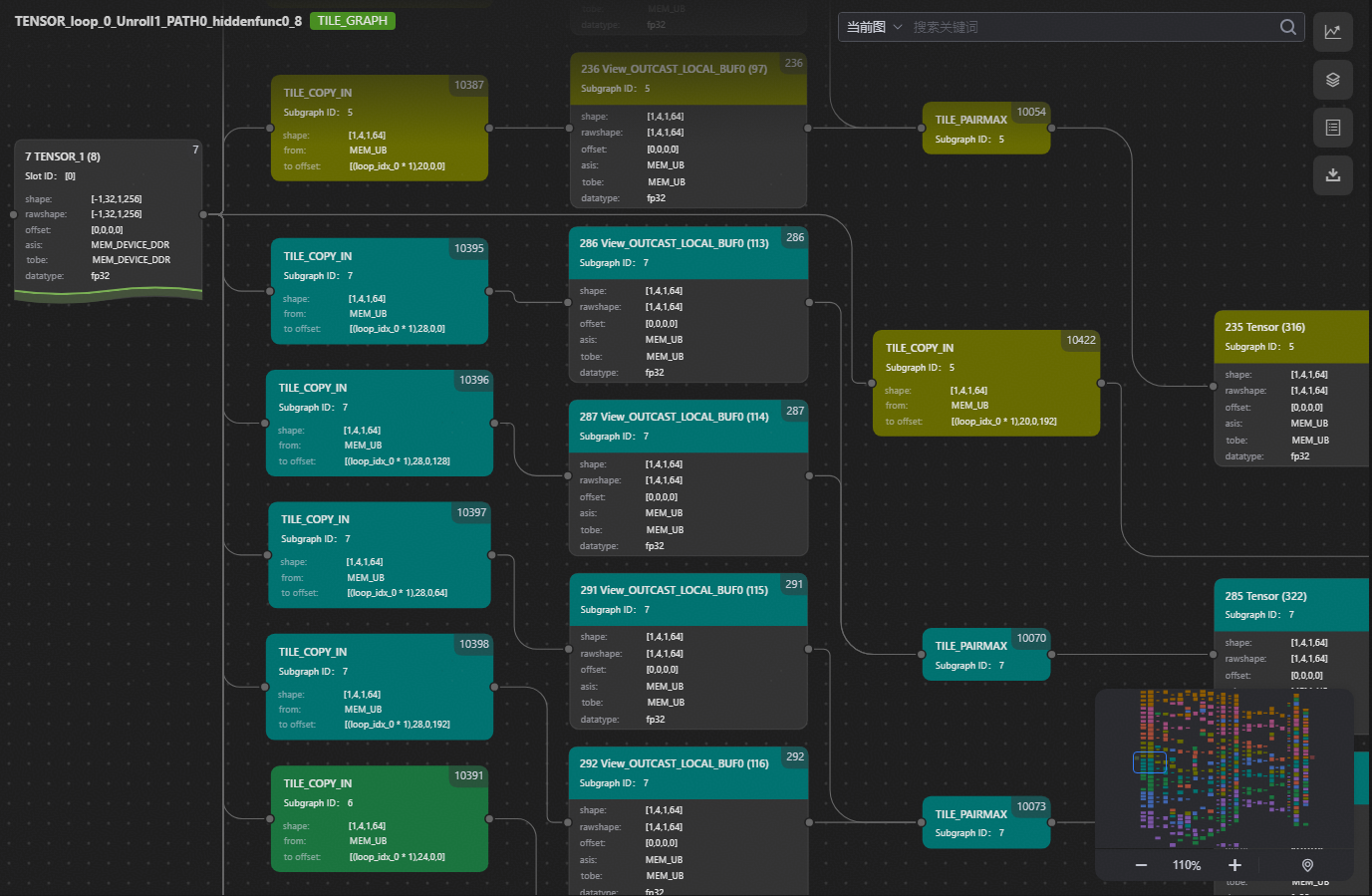
Task: Click the TILE_GRAPH green tag
Action: click(x=353, y=21)
